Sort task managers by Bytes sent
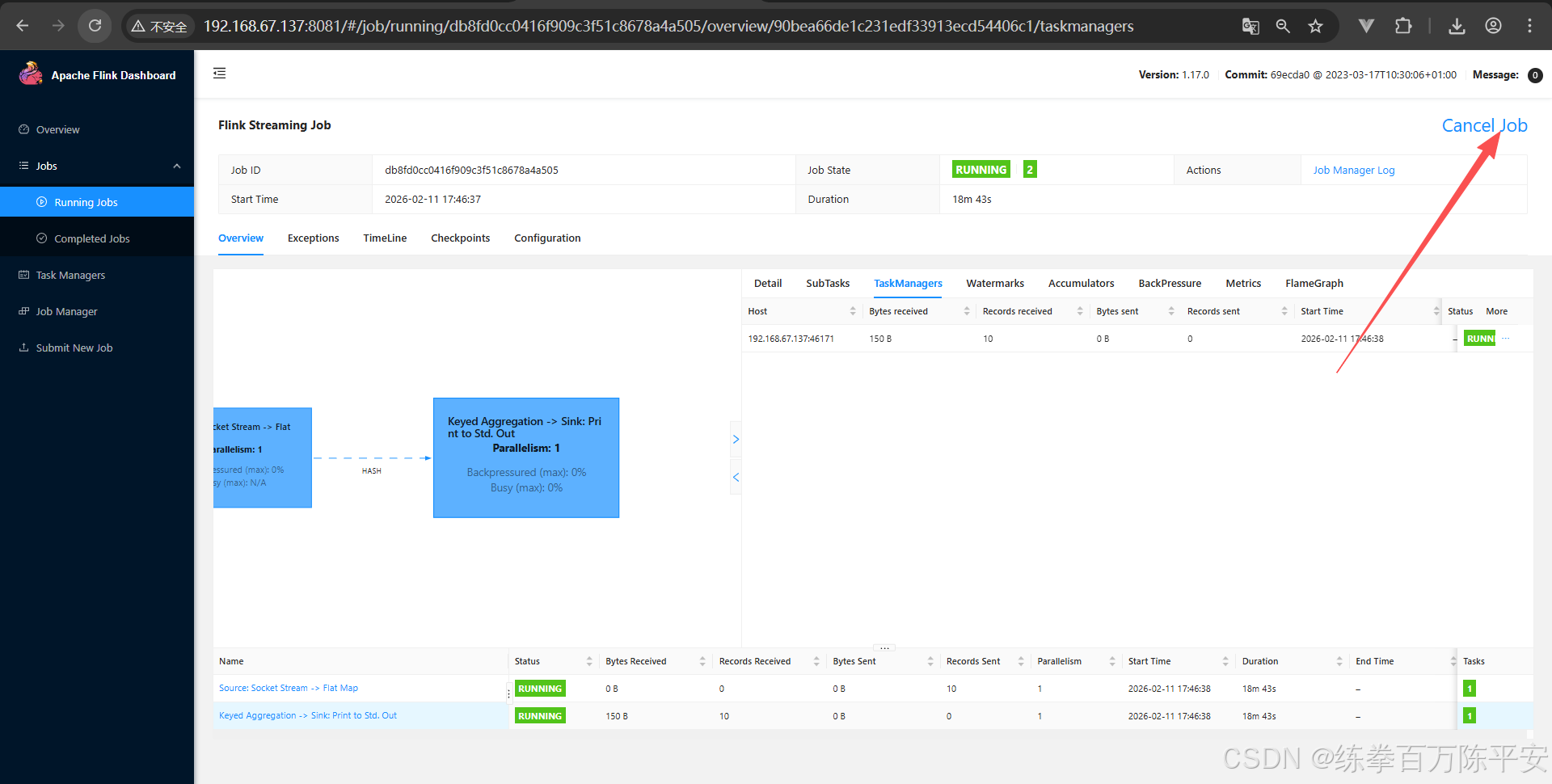1552x784 pixels. coord(1171,311)
